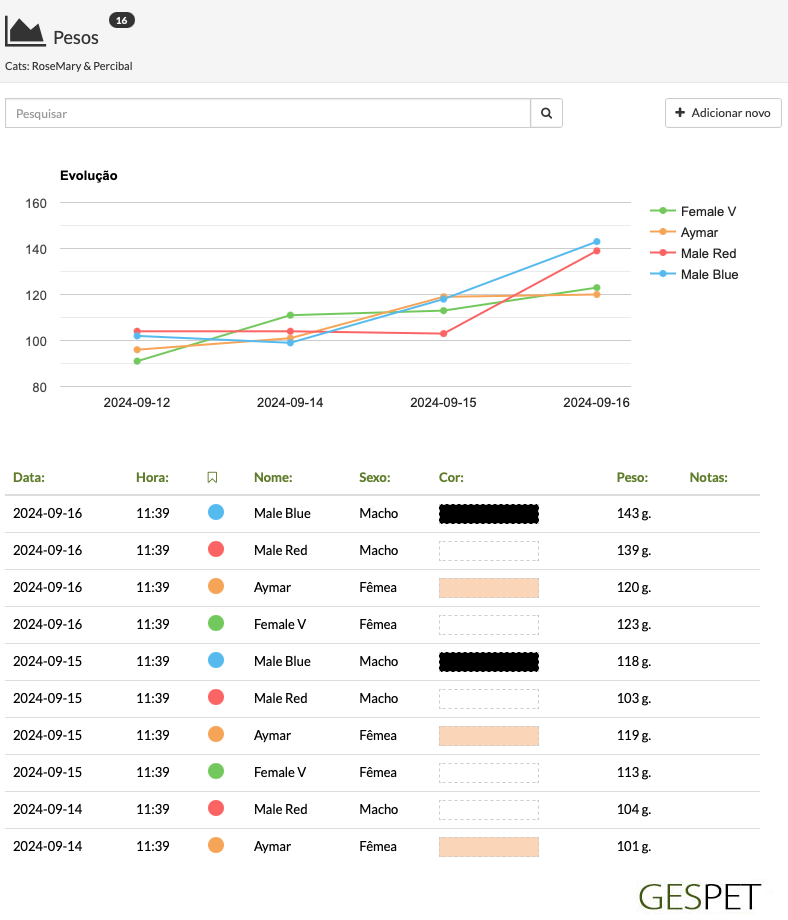The image size is (788, 920).
Task: Click empty color swatch in 123 g row
Action: tap(489, 625)
